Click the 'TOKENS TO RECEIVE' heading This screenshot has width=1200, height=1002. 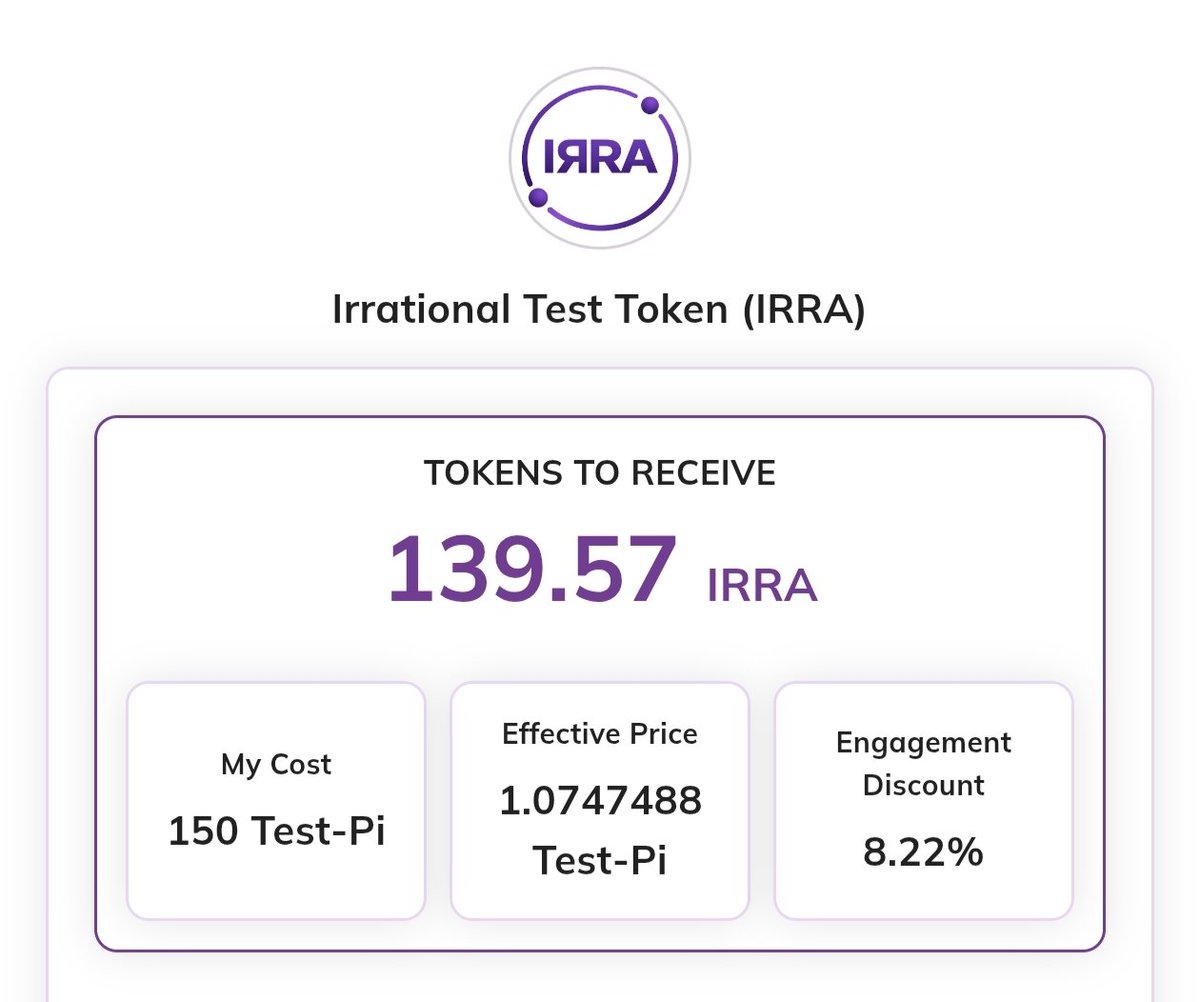(600, 473)
